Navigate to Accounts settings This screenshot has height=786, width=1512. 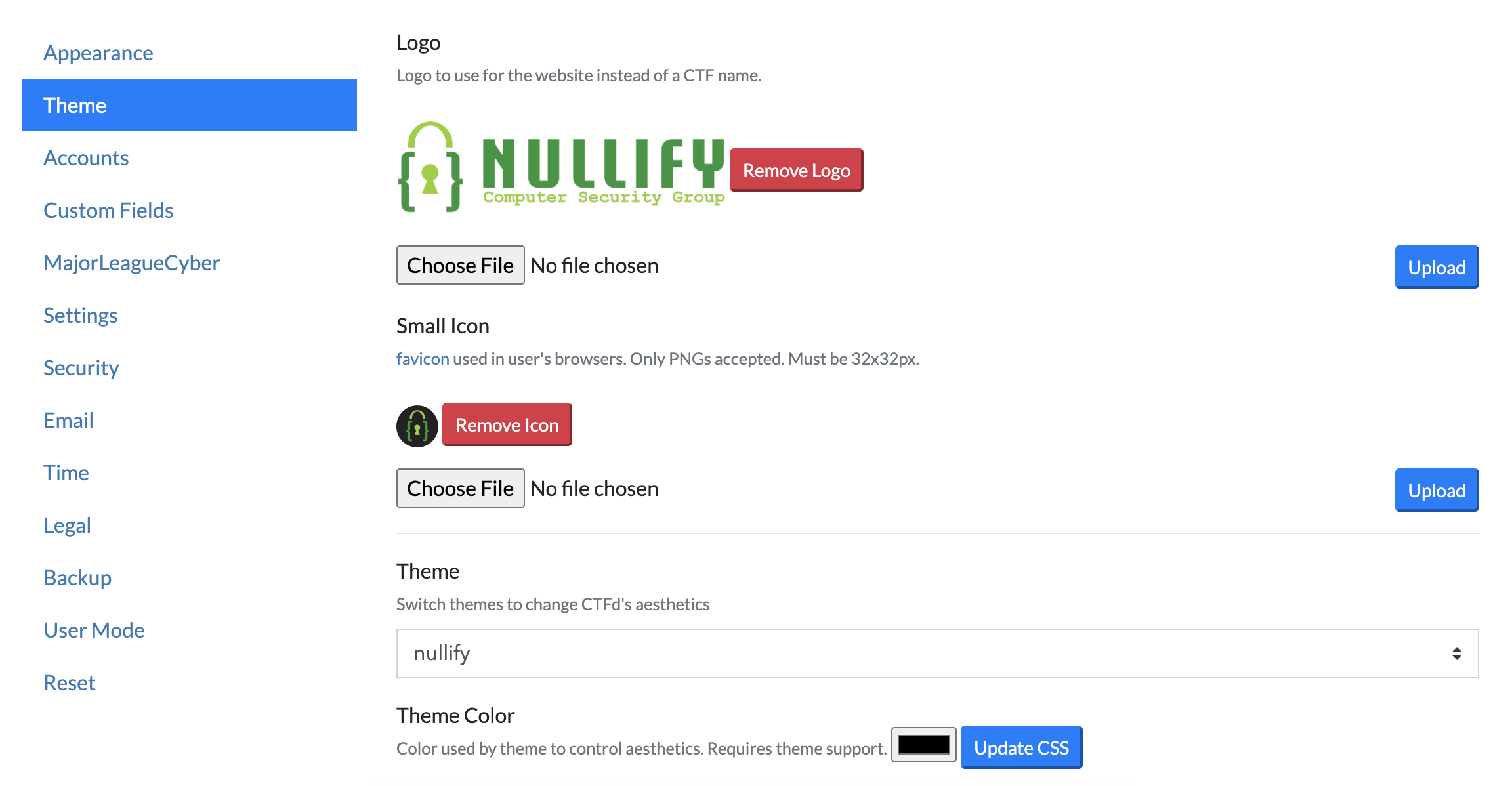coord(86,157)
